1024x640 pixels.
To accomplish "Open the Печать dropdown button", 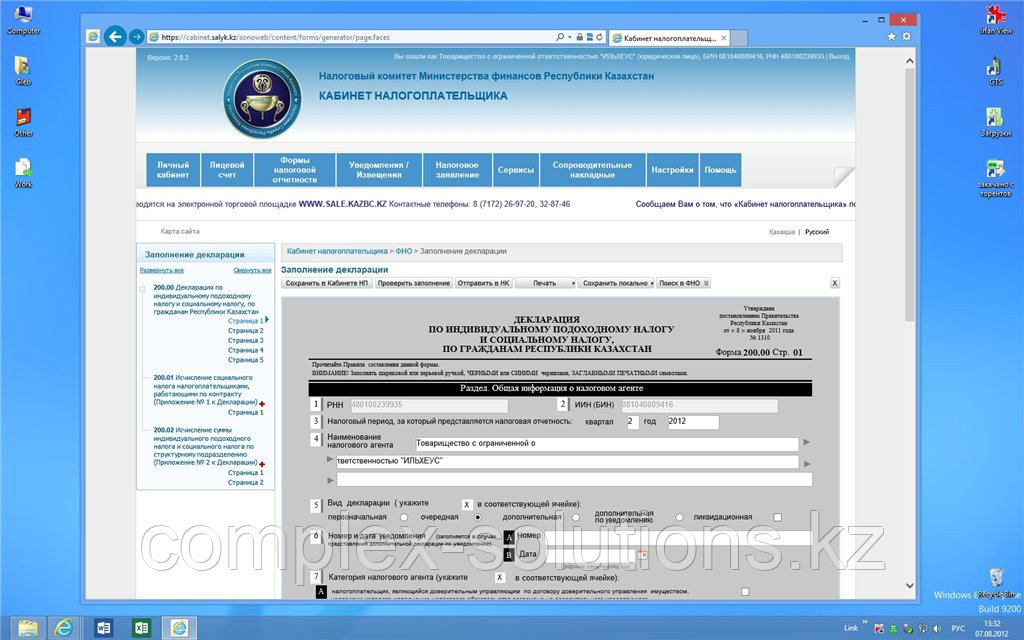I will [x=546, y=283].
